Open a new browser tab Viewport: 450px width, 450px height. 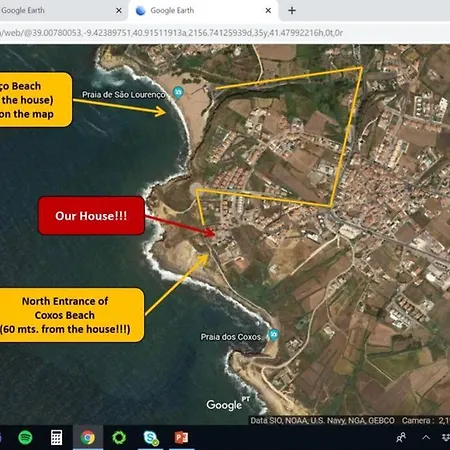[x=292, y=11]
